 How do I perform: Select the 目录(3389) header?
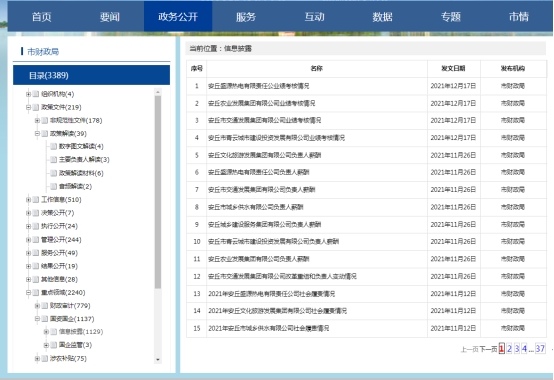[92, 75]
